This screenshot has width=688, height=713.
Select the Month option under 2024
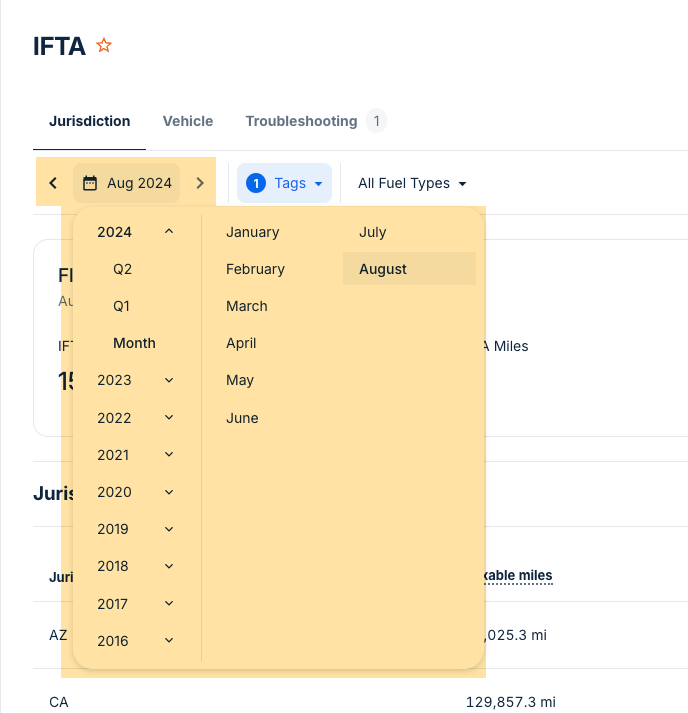(x=134, y=343)
